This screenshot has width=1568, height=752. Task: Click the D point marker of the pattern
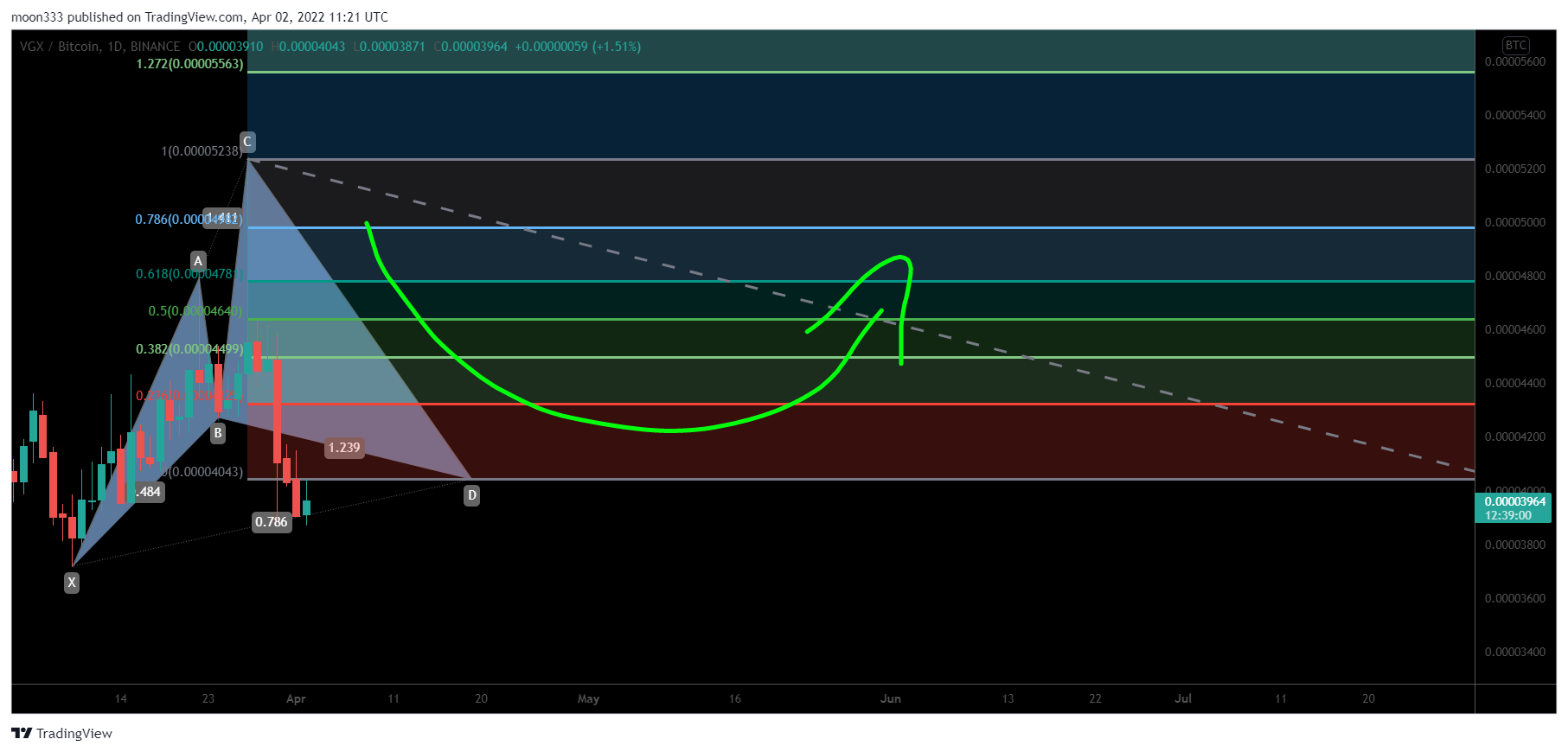[x=471, y=495]
